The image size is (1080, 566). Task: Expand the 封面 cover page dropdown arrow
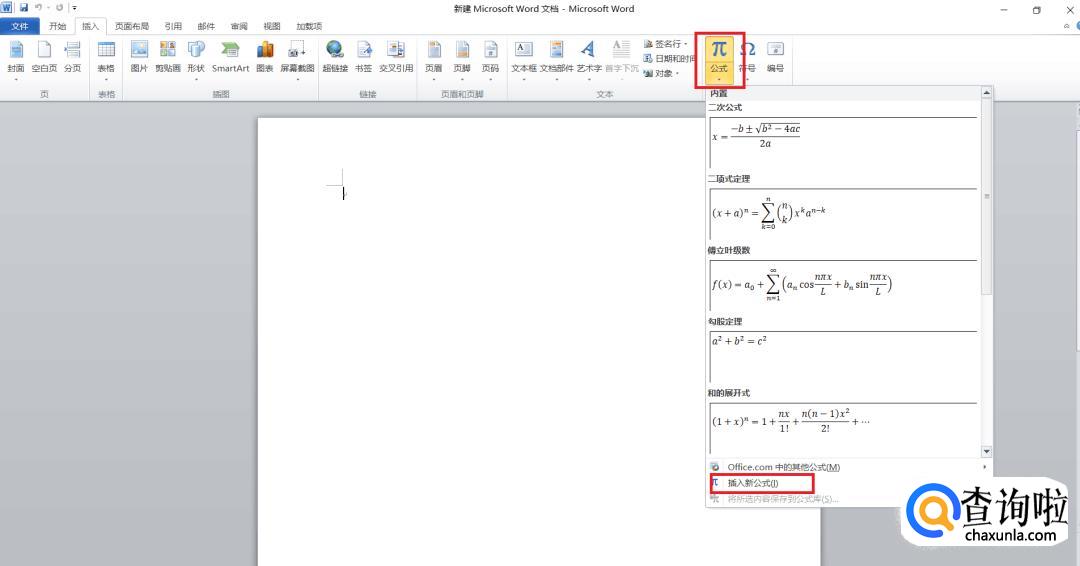coord(16,79)
